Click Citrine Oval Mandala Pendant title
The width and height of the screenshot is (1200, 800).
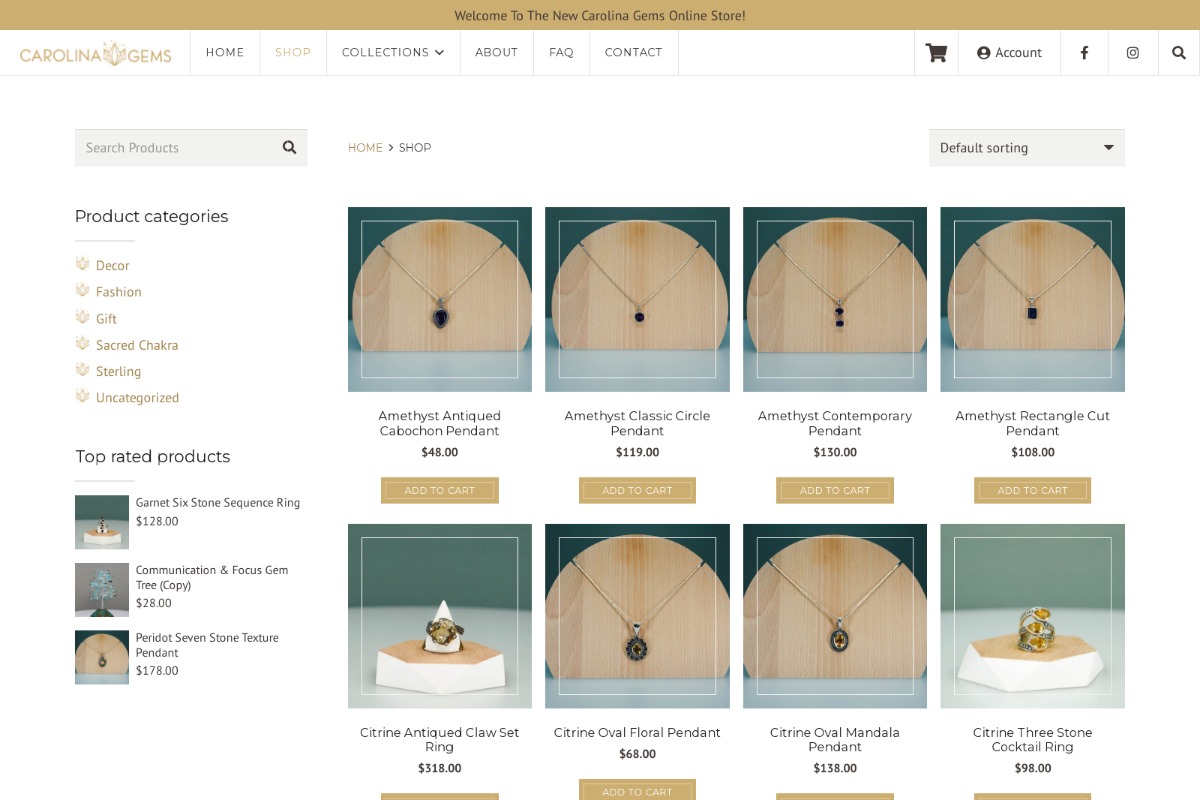[835, 740]
